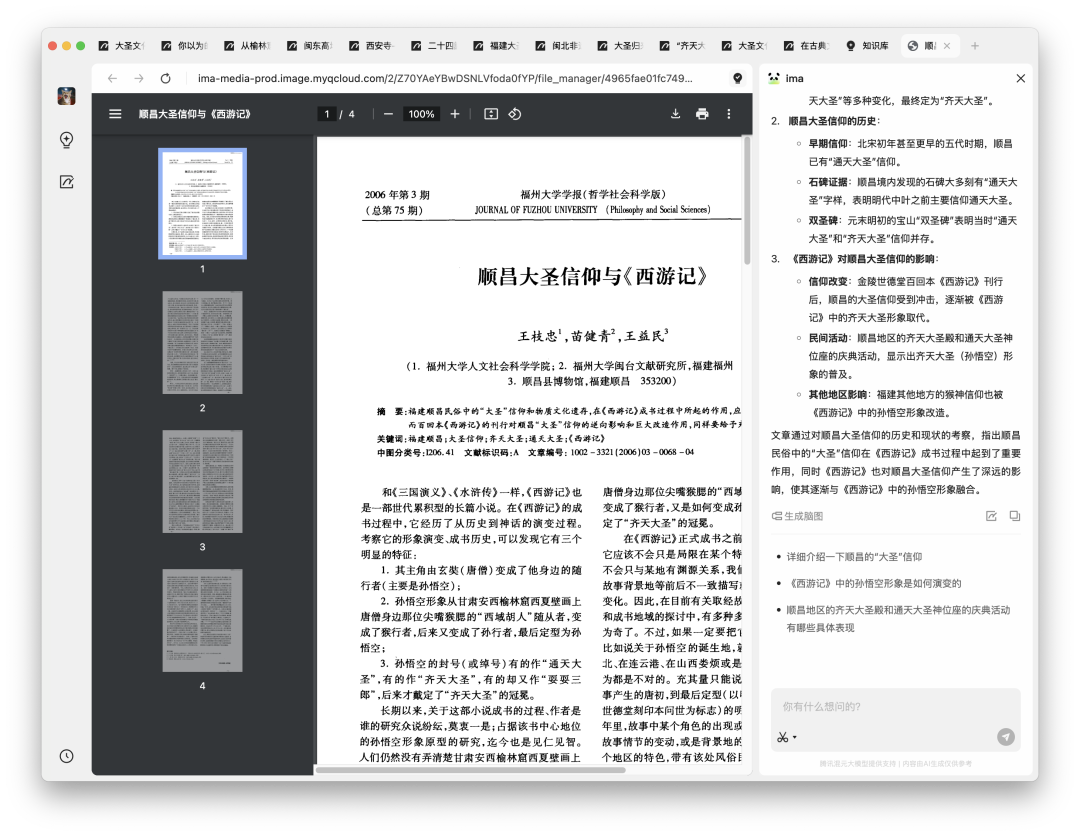Switch to the 你以为 tab

(185, 45)
